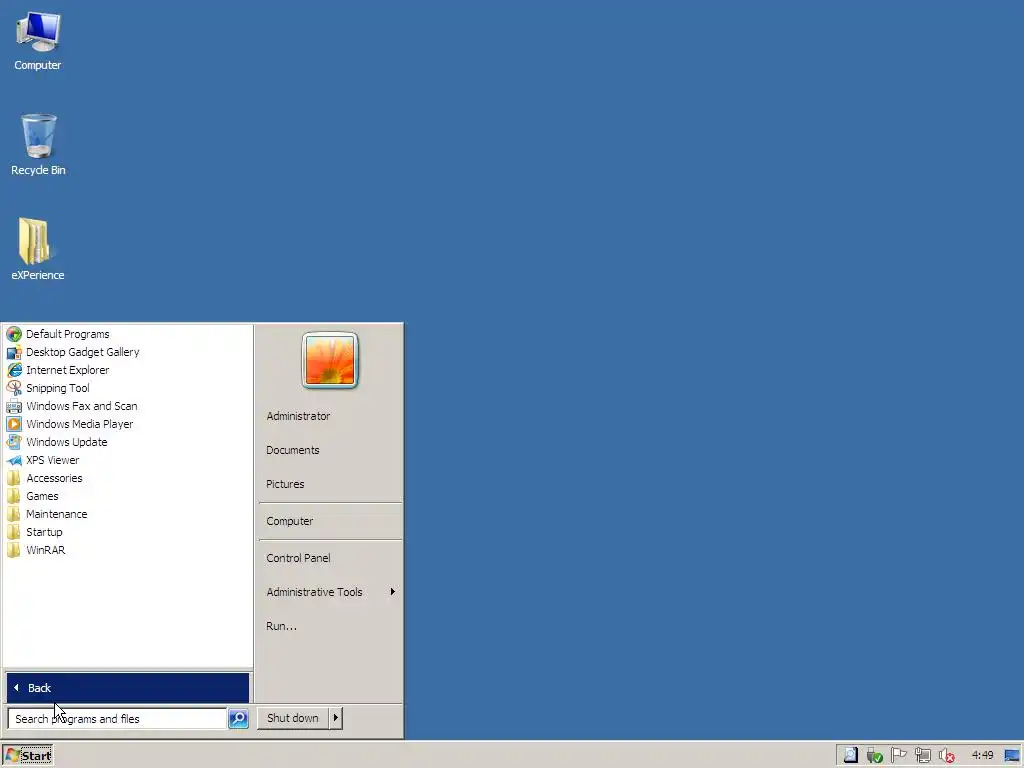Click the Snipping Tool scissors icon

(x=14, y=389)
